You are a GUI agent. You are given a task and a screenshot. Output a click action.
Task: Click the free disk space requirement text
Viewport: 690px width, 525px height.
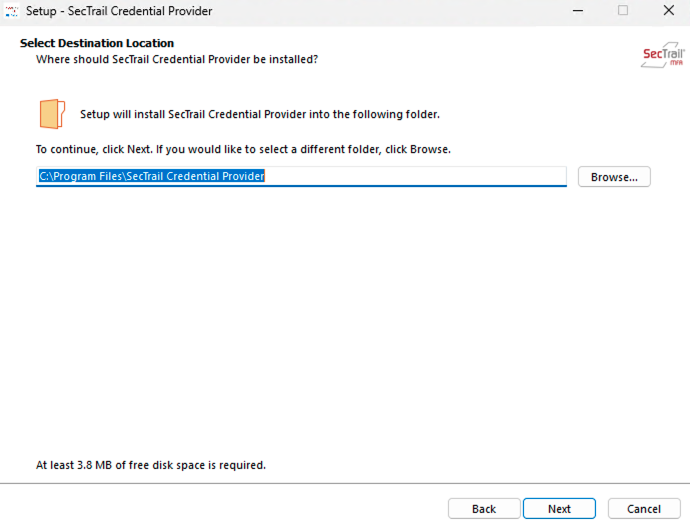point(151,465)
